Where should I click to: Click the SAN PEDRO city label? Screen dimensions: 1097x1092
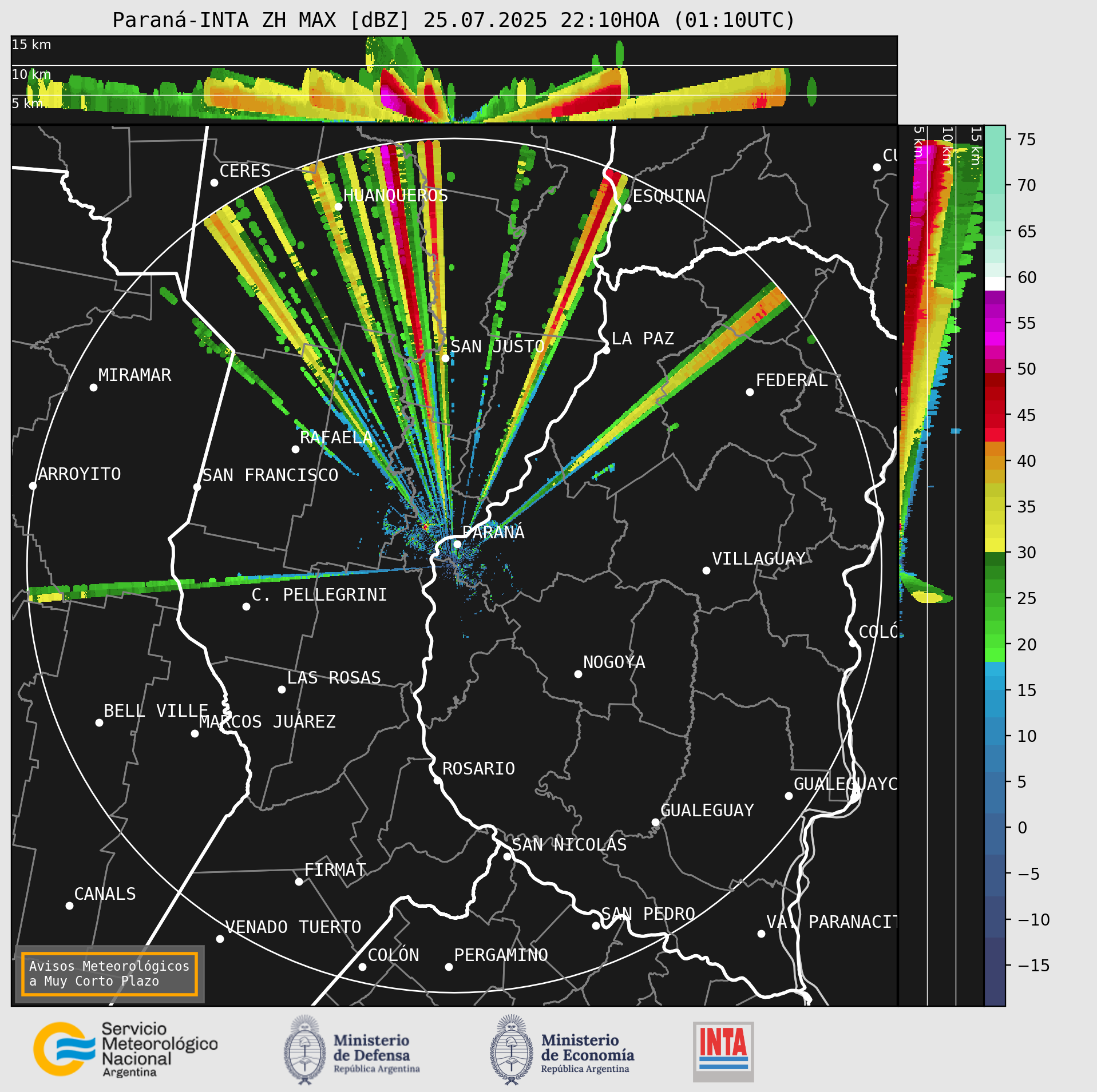coord(648,914)
